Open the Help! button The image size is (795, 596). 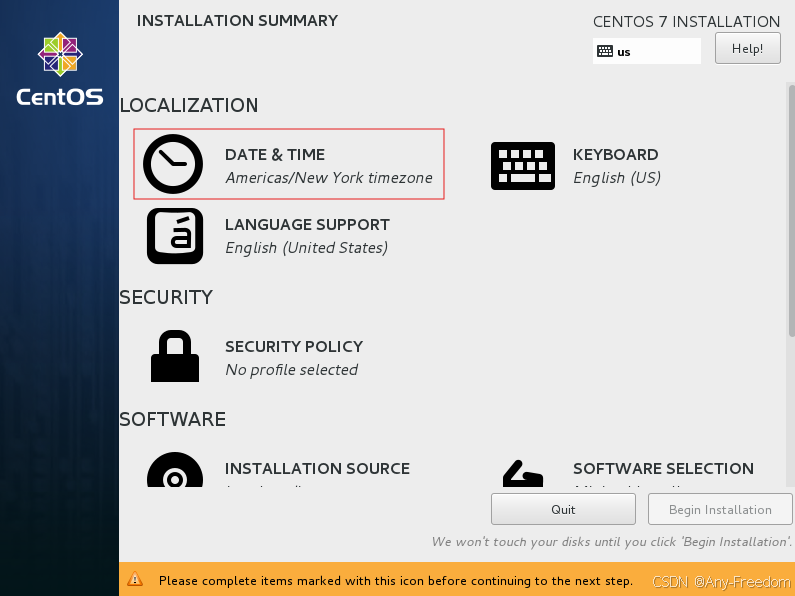point(747,49)
